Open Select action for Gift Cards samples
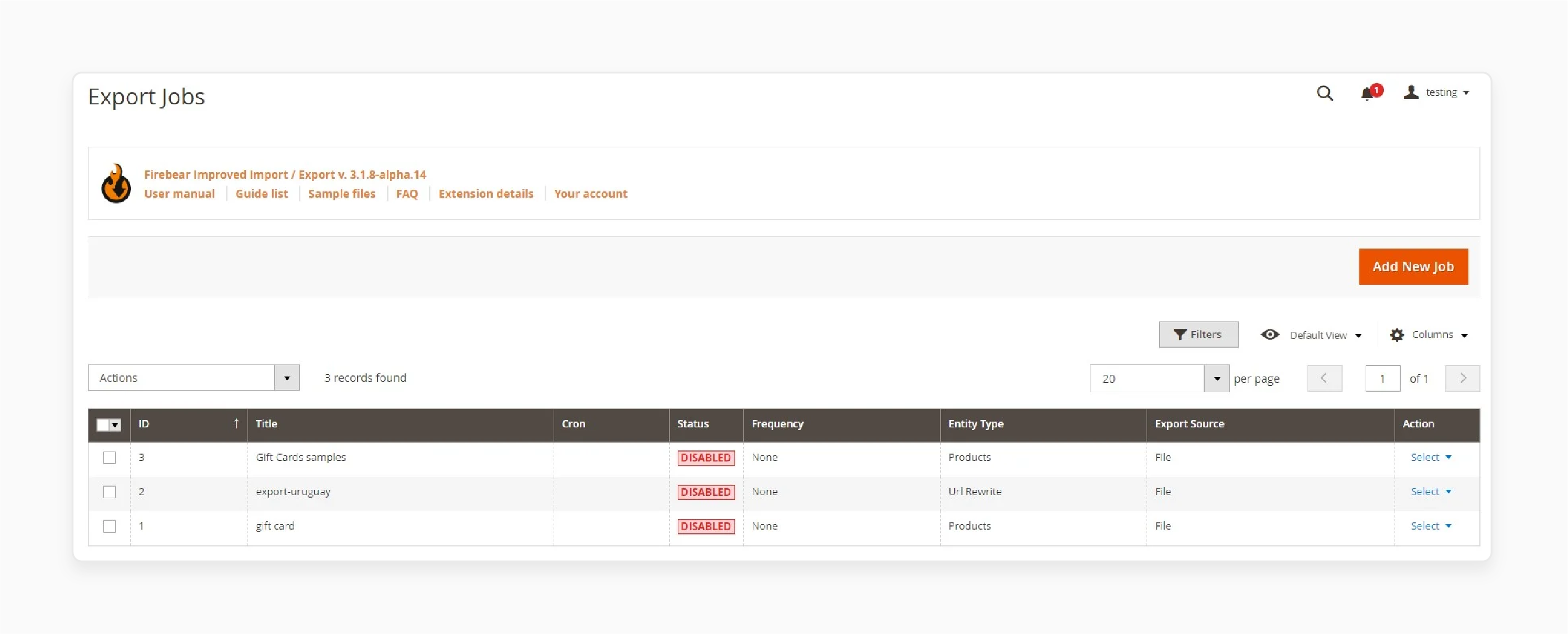This screenshot has height=634, width=1568. pos(1431,457)
